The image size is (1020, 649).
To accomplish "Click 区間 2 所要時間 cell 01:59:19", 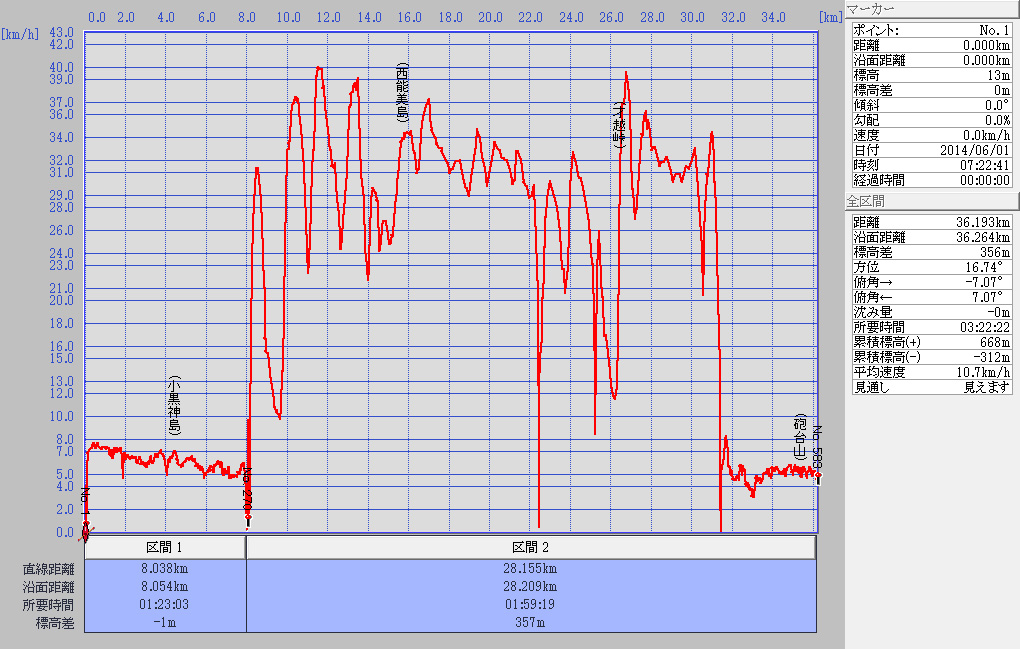I will coord(531,605).
